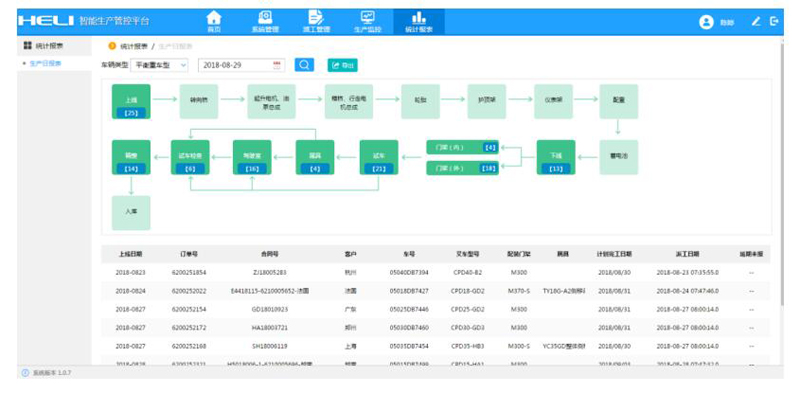The width and height of the screenshot is (800, 393).
Task: Click the user avatar icon in header
Action: coord(706,22)
